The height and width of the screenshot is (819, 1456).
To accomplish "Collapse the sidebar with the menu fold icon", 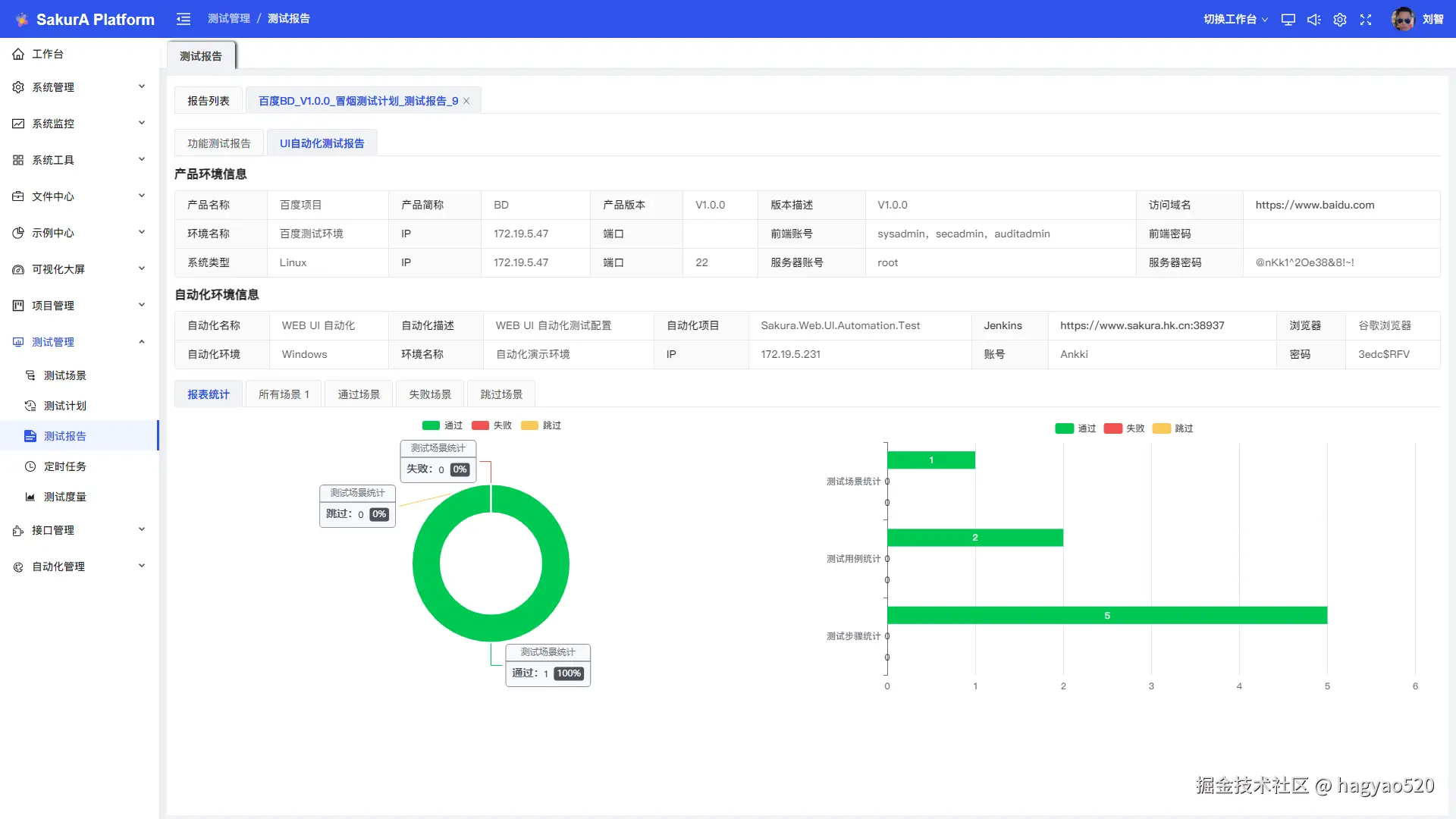I will 184,19.
